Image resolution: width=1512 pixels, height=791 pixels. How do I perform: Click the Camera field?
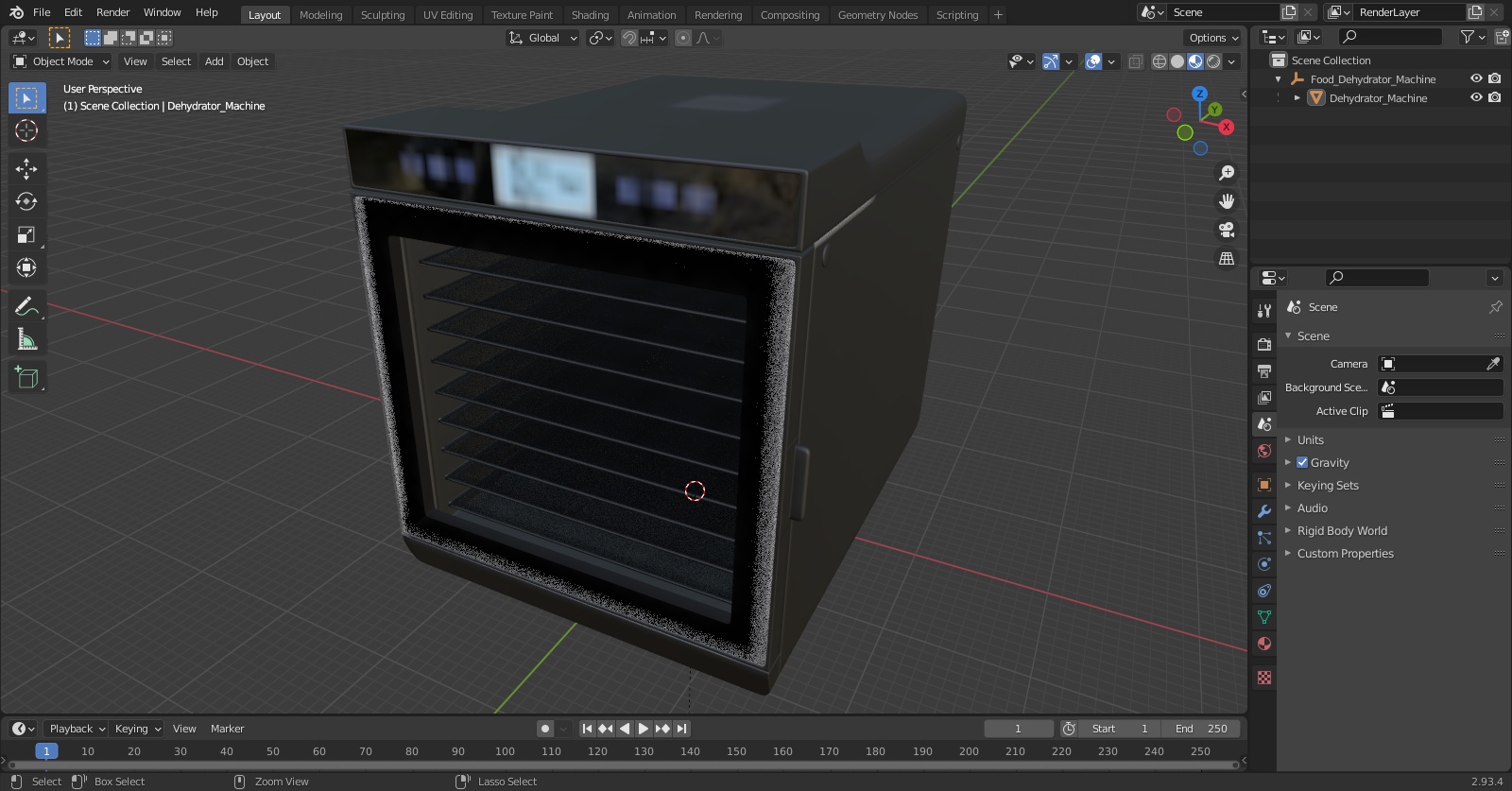1440,364
